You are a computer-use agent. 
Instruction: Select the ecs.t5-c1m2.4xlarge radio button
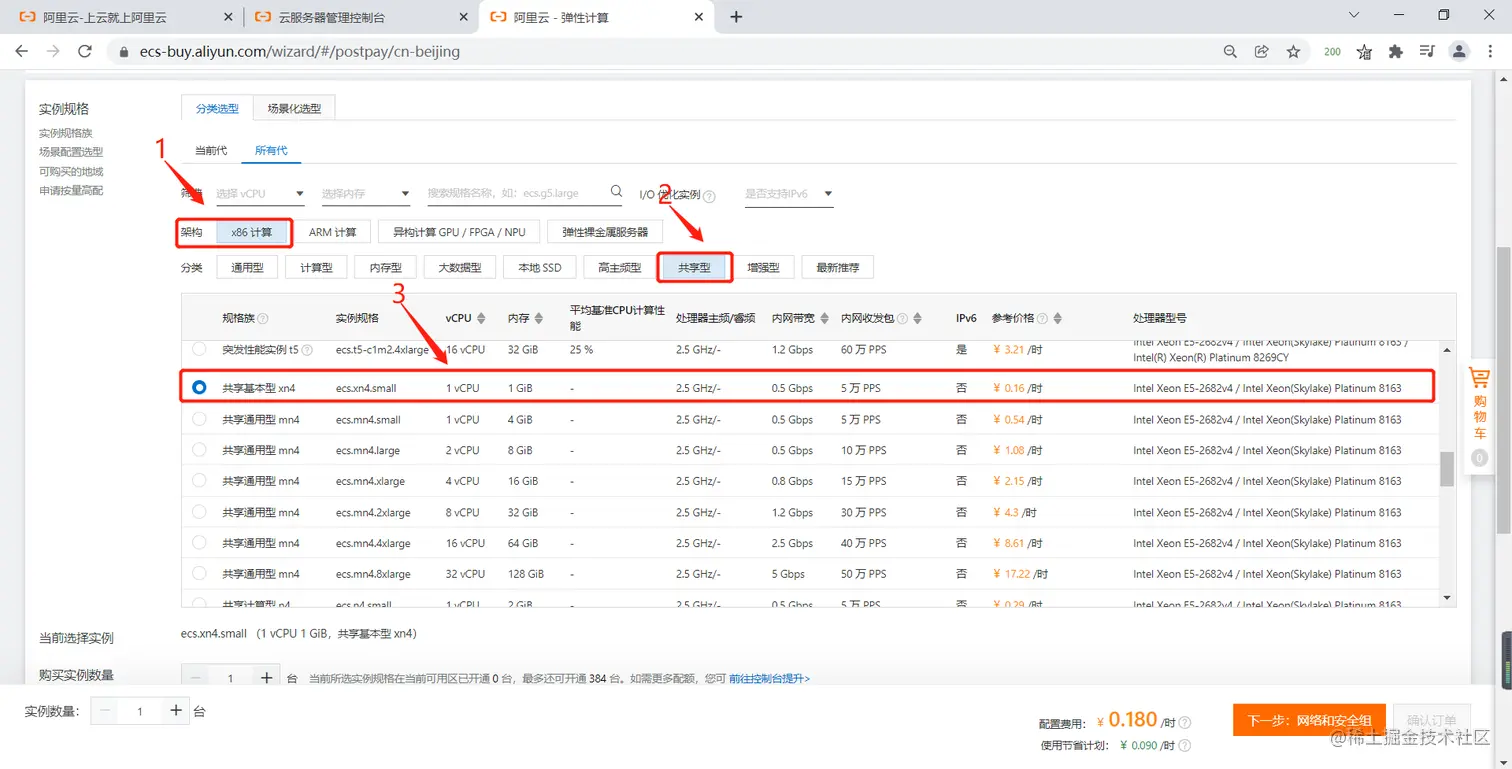(199, 349)
